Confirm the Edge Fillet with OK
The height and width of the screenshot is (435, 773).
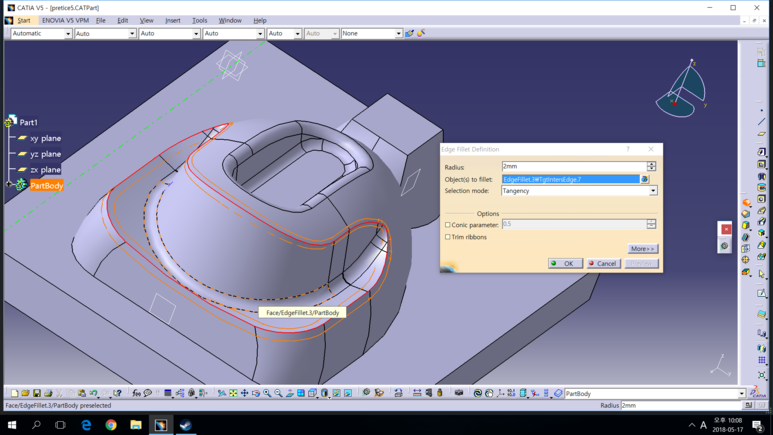(565, 263)
